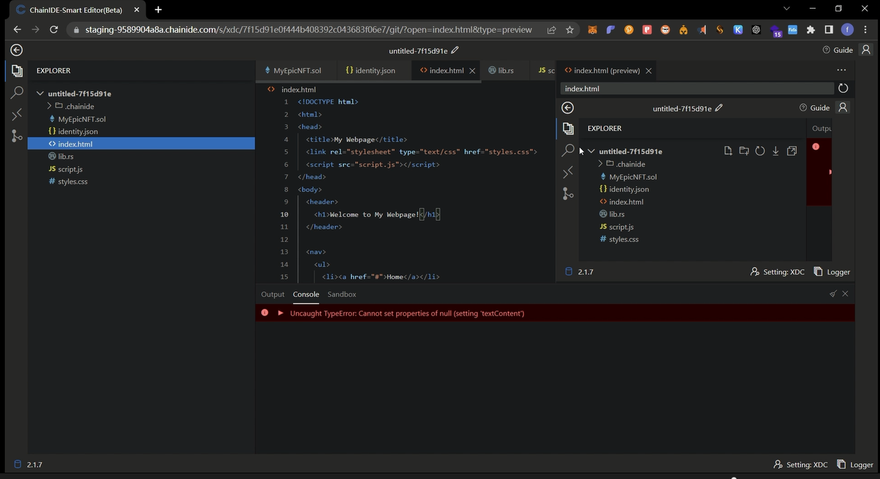Screen dimensions: 880x479
Task: Click the new folder icon in preview explorer
Action: point(744,151)
